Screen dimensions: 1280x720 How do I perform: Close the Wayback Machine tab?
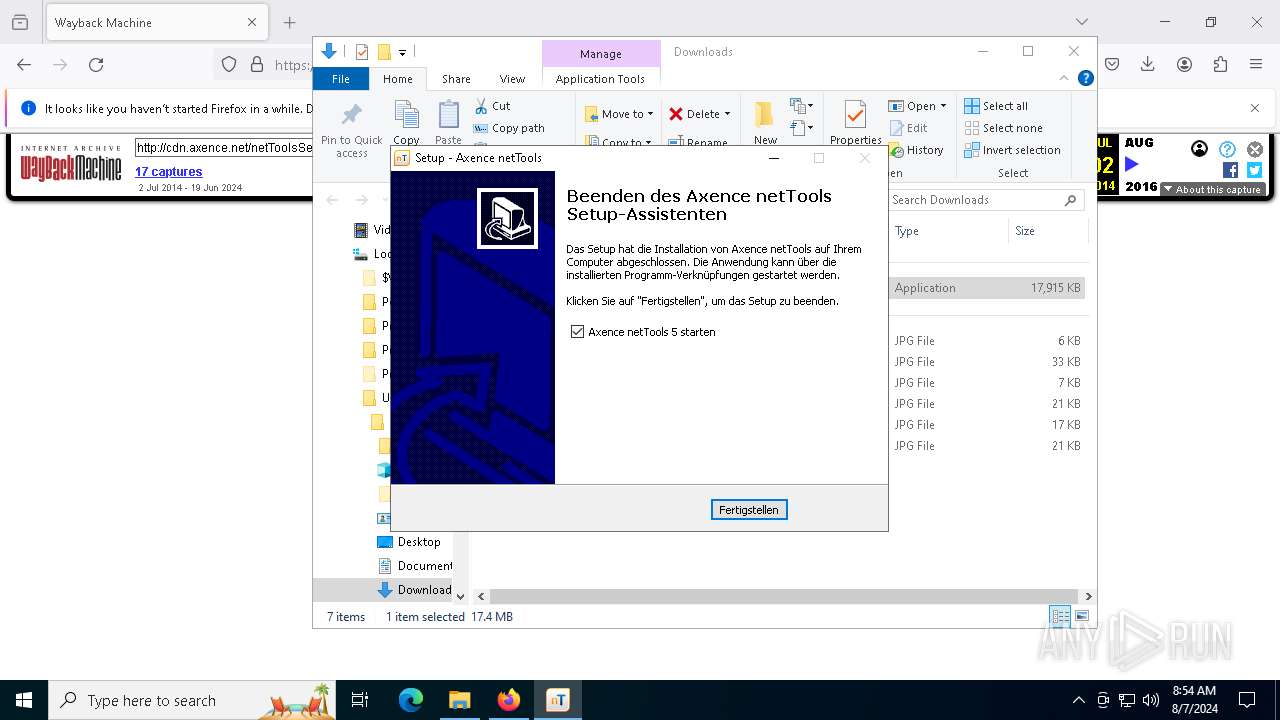click(252, 22)
